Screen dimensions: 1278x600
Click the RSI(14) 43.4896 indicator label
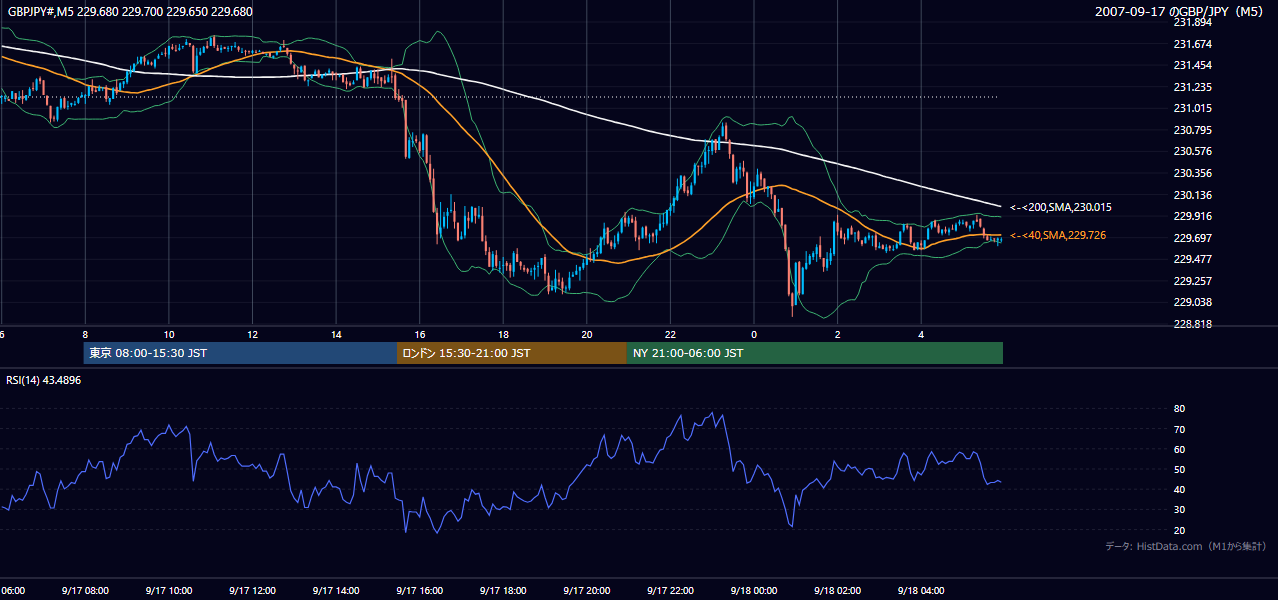coord(44,380)
